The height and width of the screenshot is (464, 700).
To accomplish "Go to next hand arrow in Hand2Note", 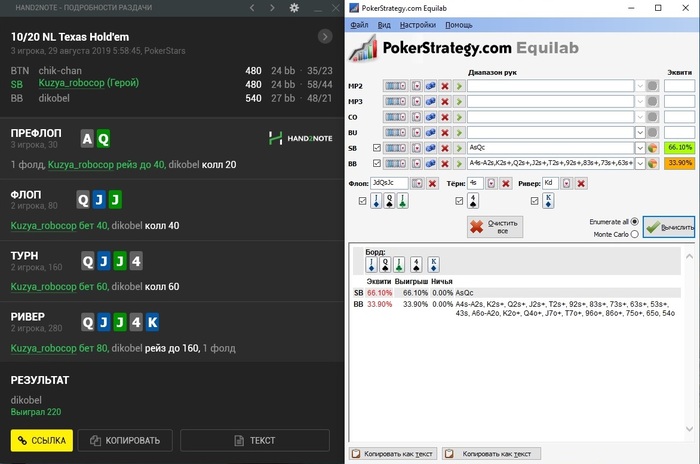I will tap(272, 8).
